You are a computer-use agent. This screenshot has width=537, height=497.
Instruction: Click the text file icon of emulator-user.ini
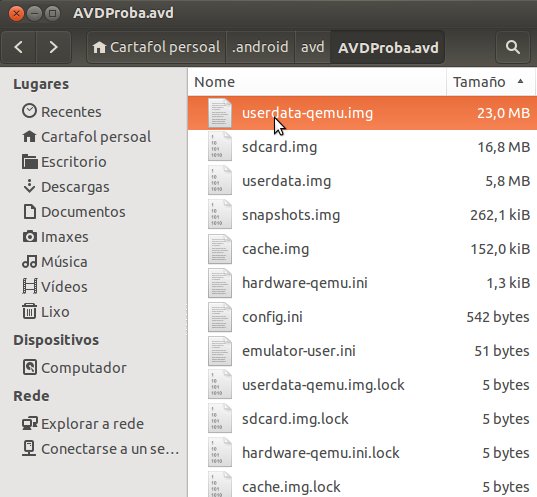220,351
